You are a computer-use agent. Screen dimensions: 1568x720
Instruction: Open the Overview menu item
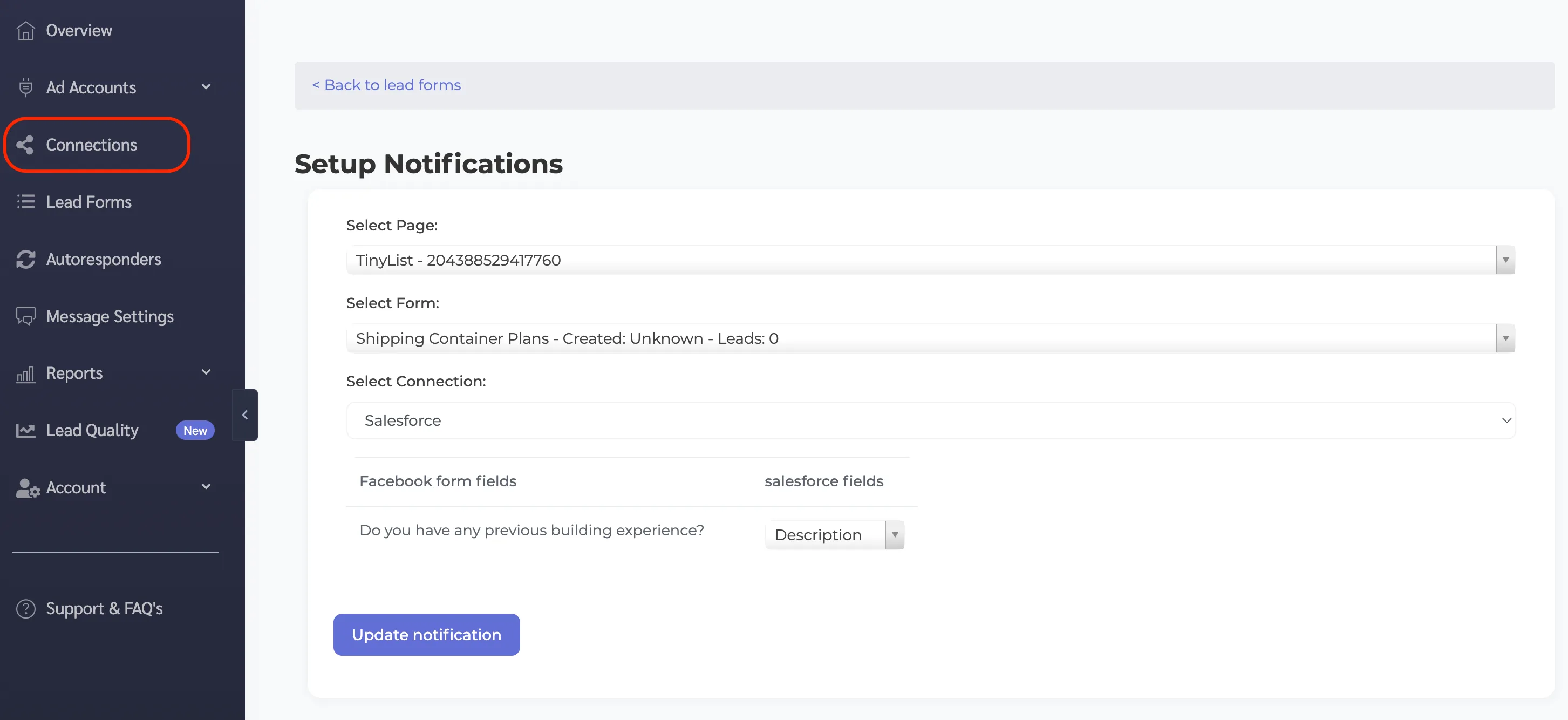[79, 30]
